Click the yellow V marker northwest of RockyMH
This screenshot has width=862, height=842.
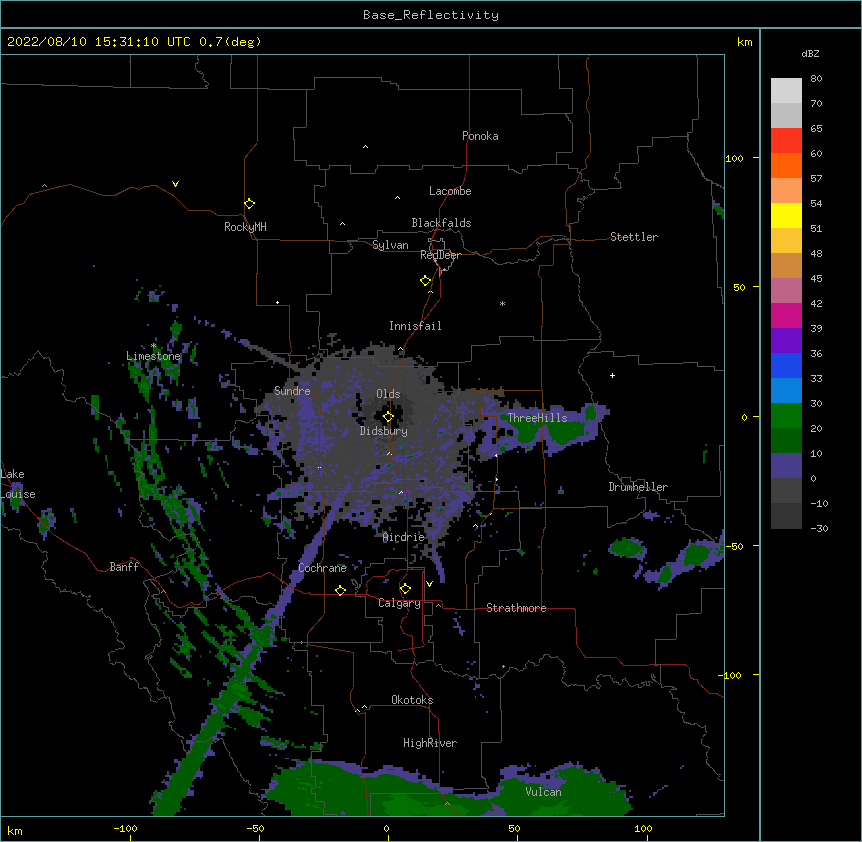point(175,184)
